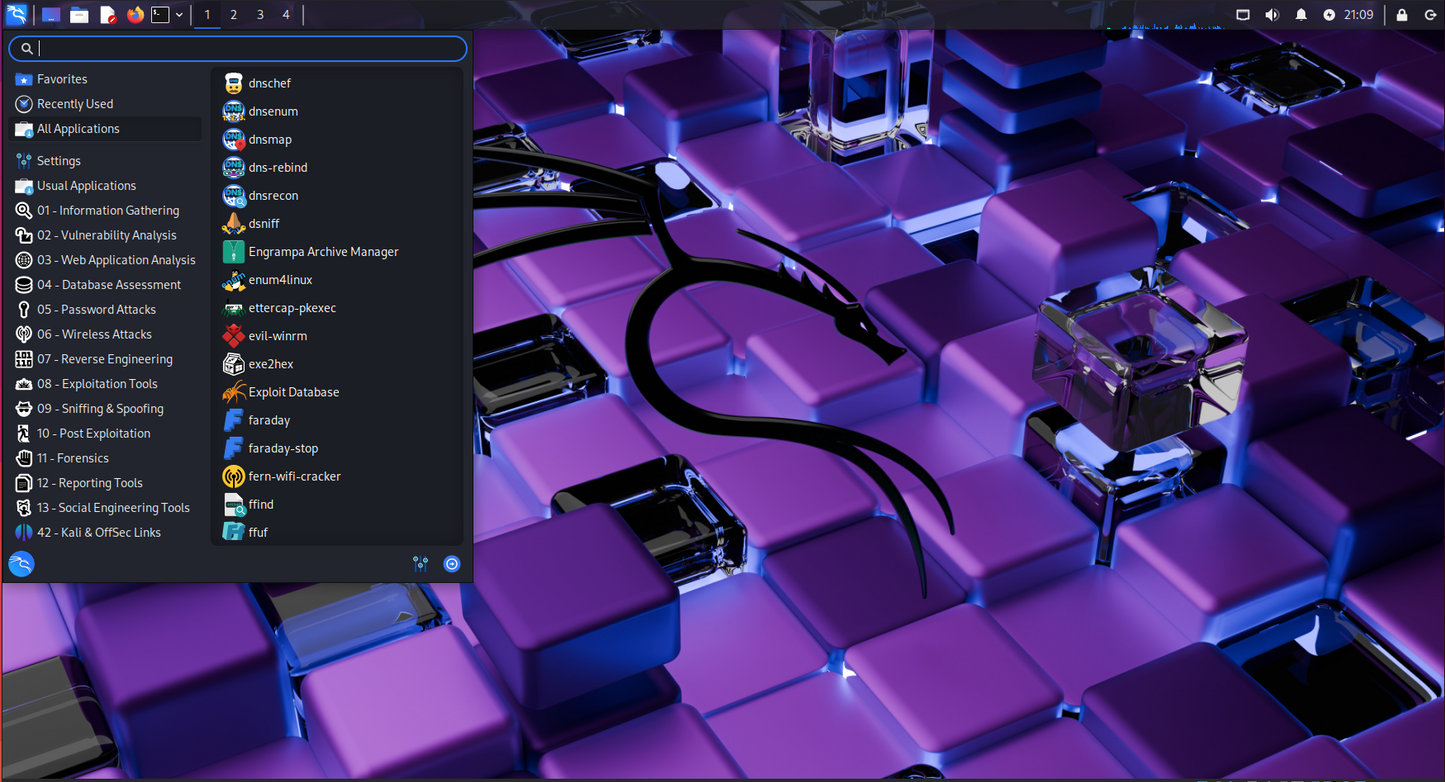
Task: Open 12 - Reporting Tools category
Action: [x=105, y=483]
